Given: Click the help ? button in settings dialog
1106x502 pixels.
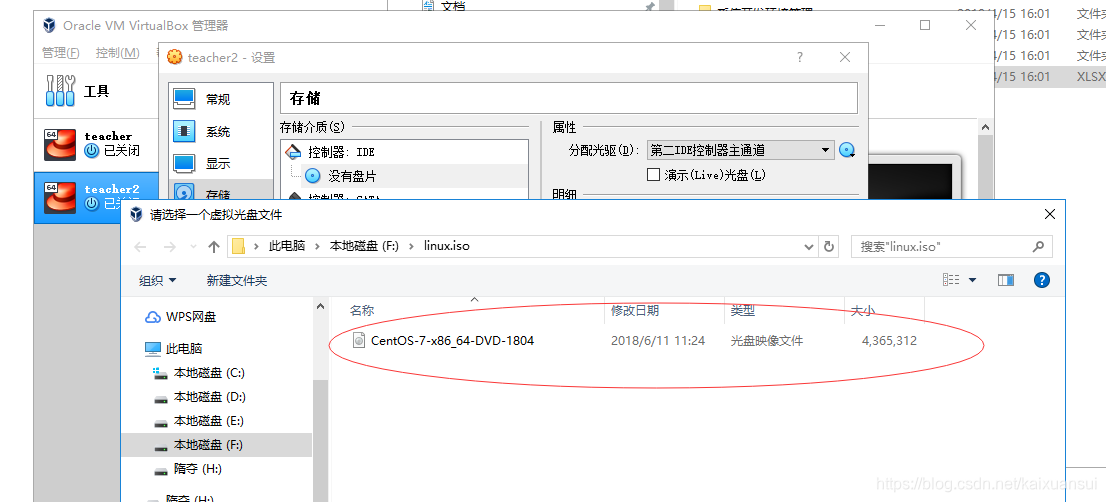Looking at the screenshot, I should coord(799,58).
